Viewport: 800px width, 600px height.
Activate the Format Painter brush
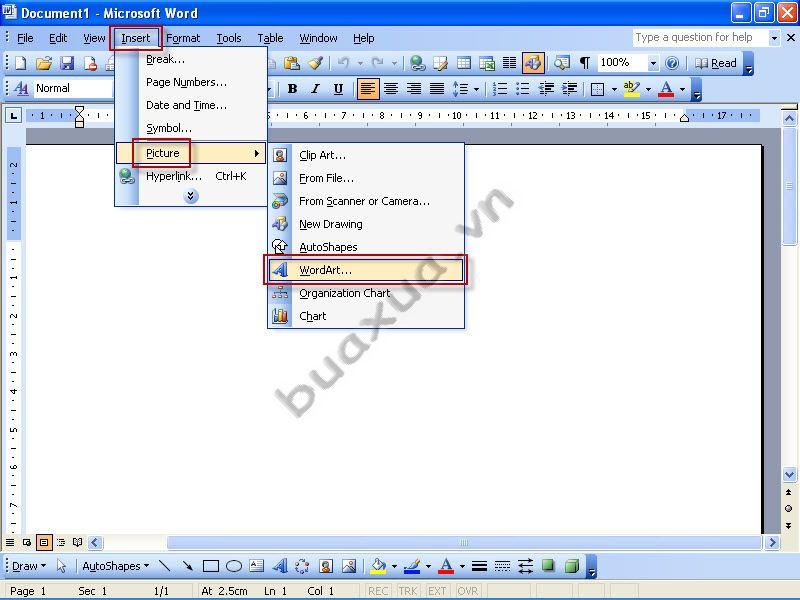click(315, 63)
